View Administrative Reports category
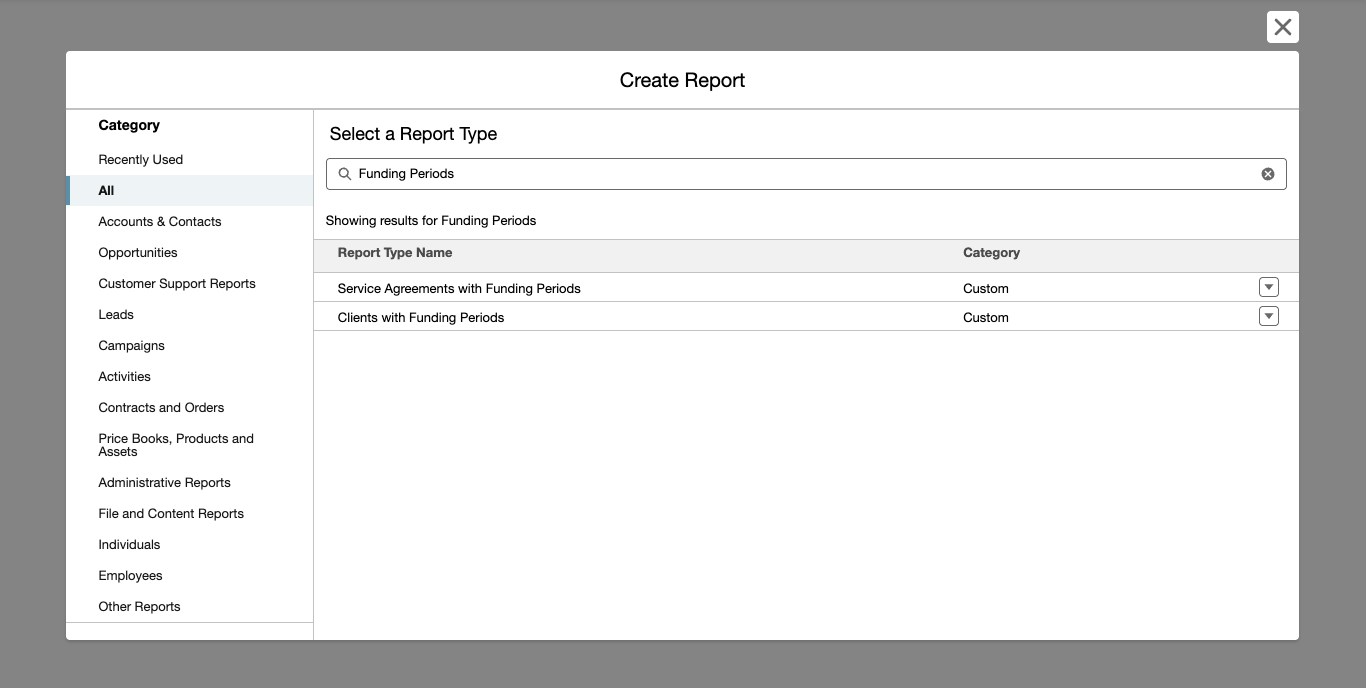The width and height of the screenshot is (1366, 688). (x=164, y=483)
